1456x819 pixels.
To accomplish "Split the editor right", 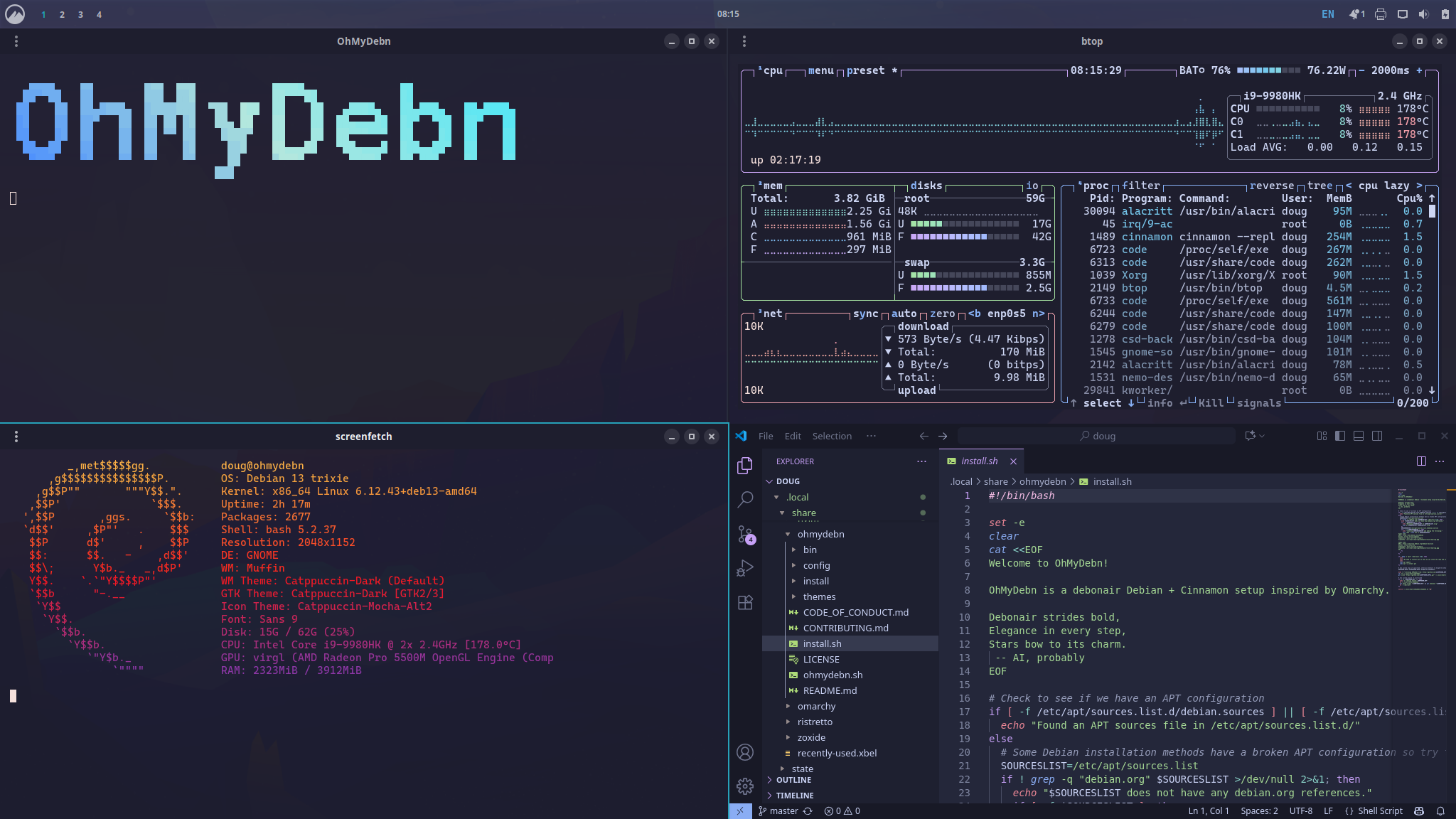I will click(1421, 461).
